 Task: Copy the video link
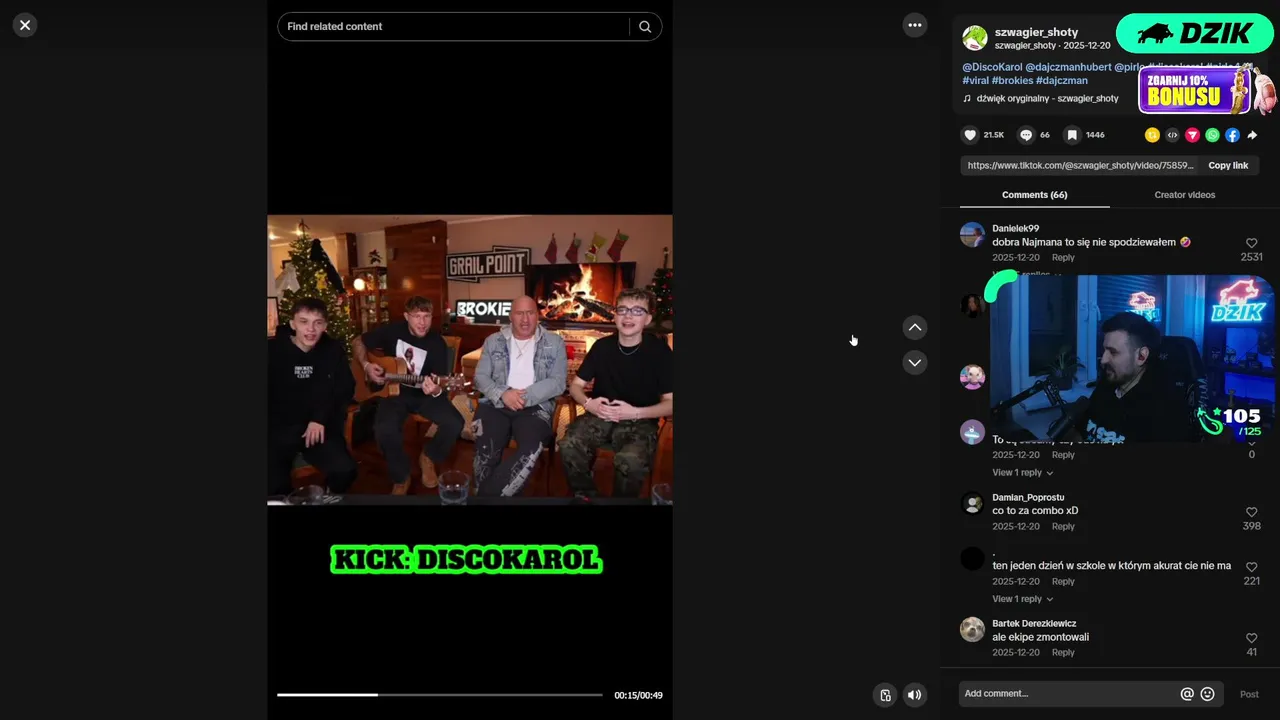[x=1228, y=166]
